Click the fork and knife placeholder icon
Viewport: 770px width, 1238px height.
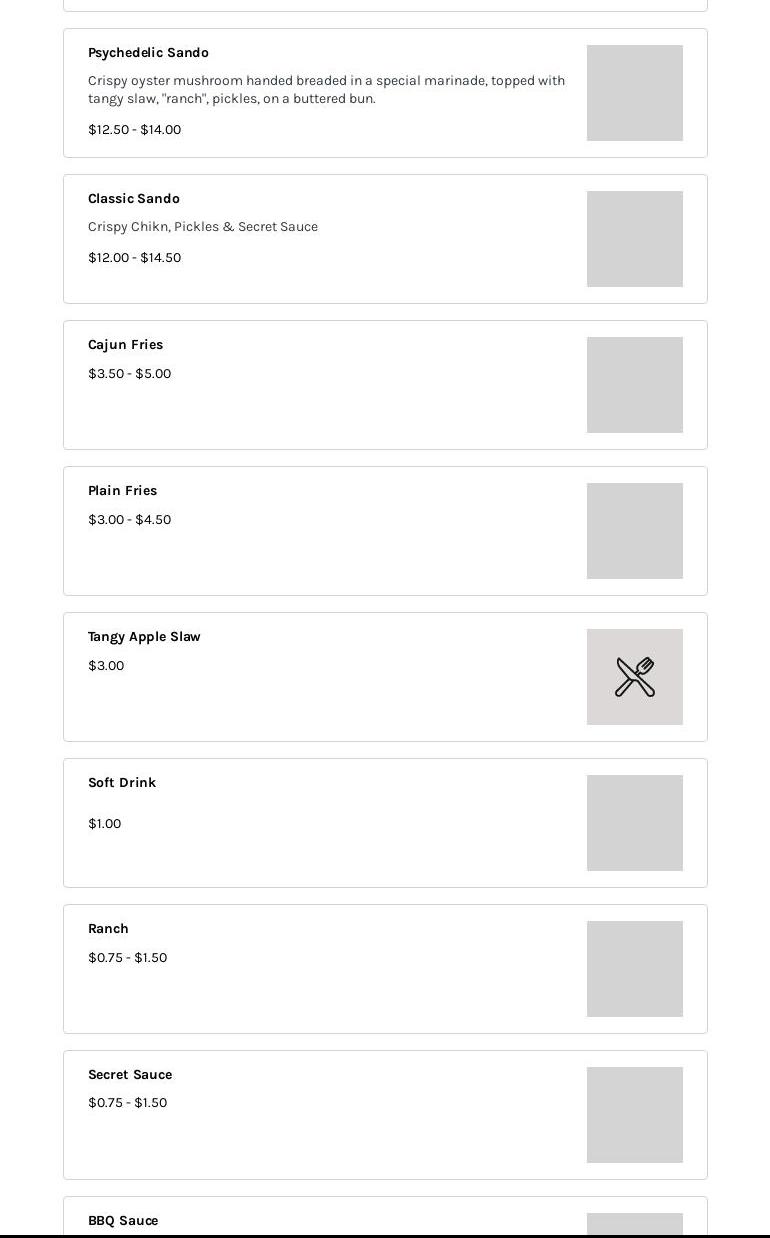pos(635,677)
